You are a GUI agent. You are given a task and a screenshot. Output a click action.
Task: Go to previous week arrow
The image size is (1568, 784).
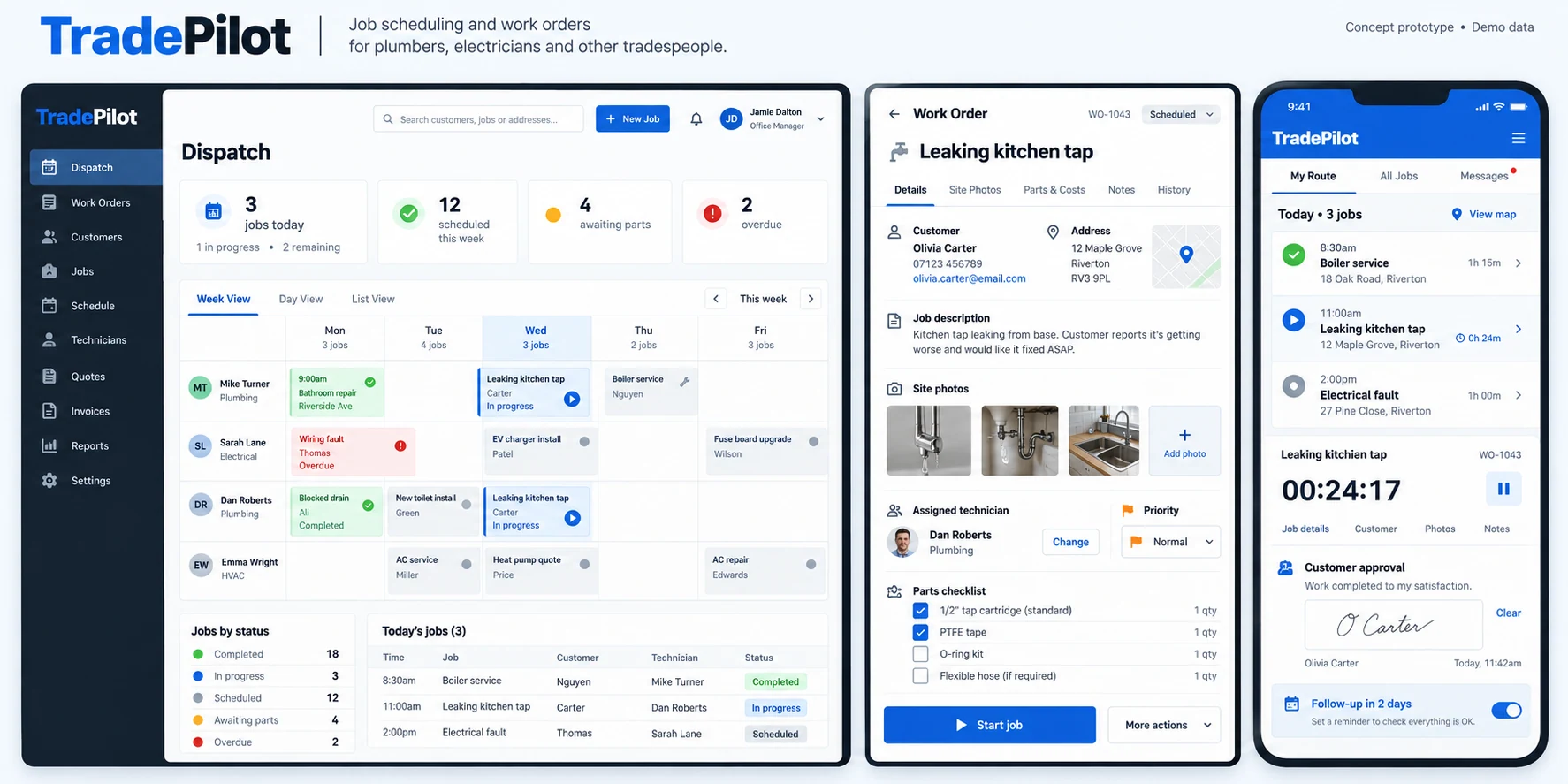pos(716,299)
